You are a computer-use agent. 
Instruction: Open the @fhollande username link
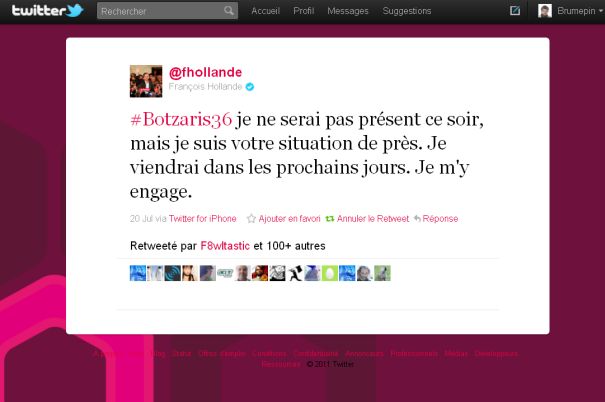[x=205, y=72]
